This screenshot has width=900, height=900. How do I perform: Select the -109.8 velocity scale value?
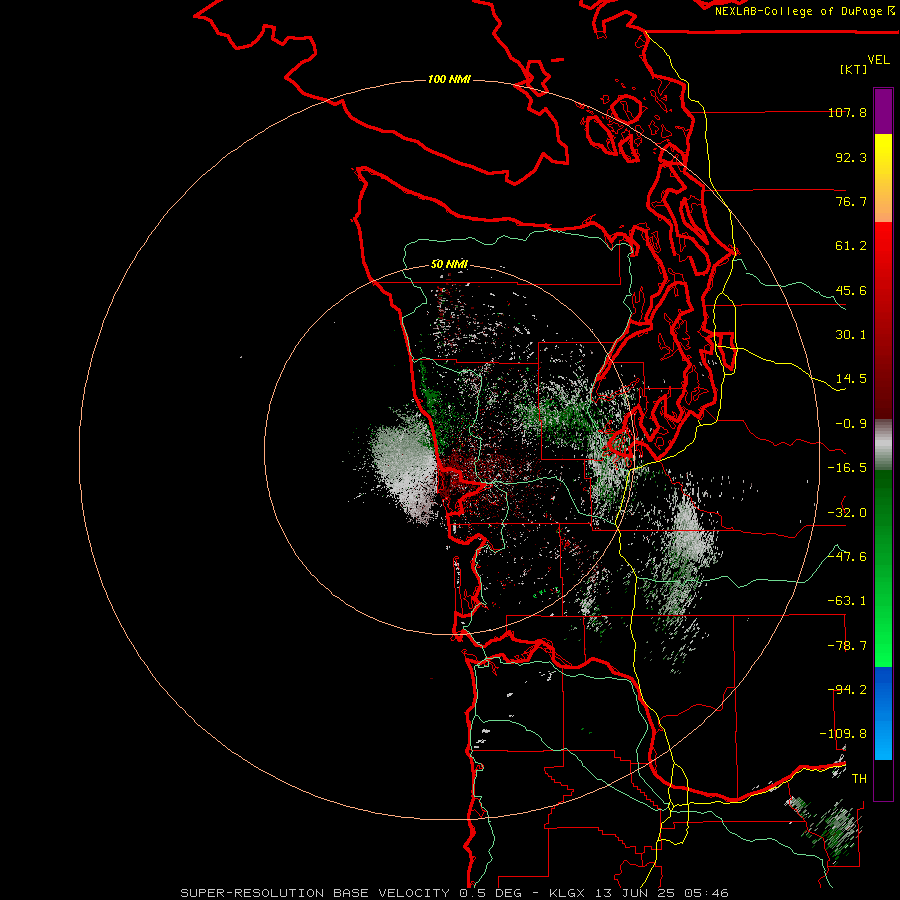pyautogui.click(x=843, y=734)
